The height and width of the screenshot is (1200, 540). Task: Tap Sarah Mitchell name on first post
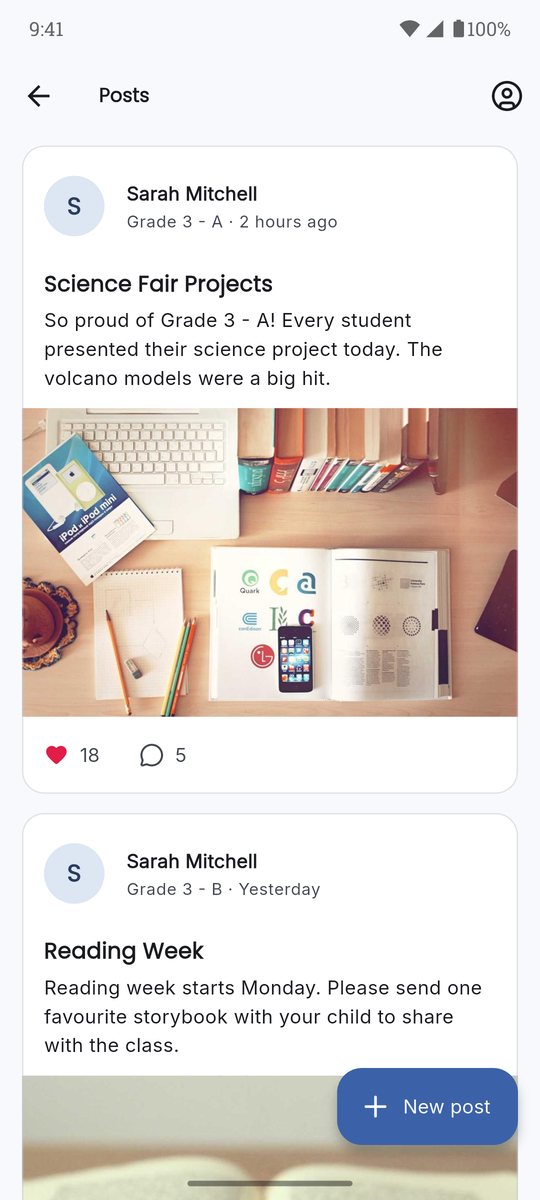click(192, 194)
